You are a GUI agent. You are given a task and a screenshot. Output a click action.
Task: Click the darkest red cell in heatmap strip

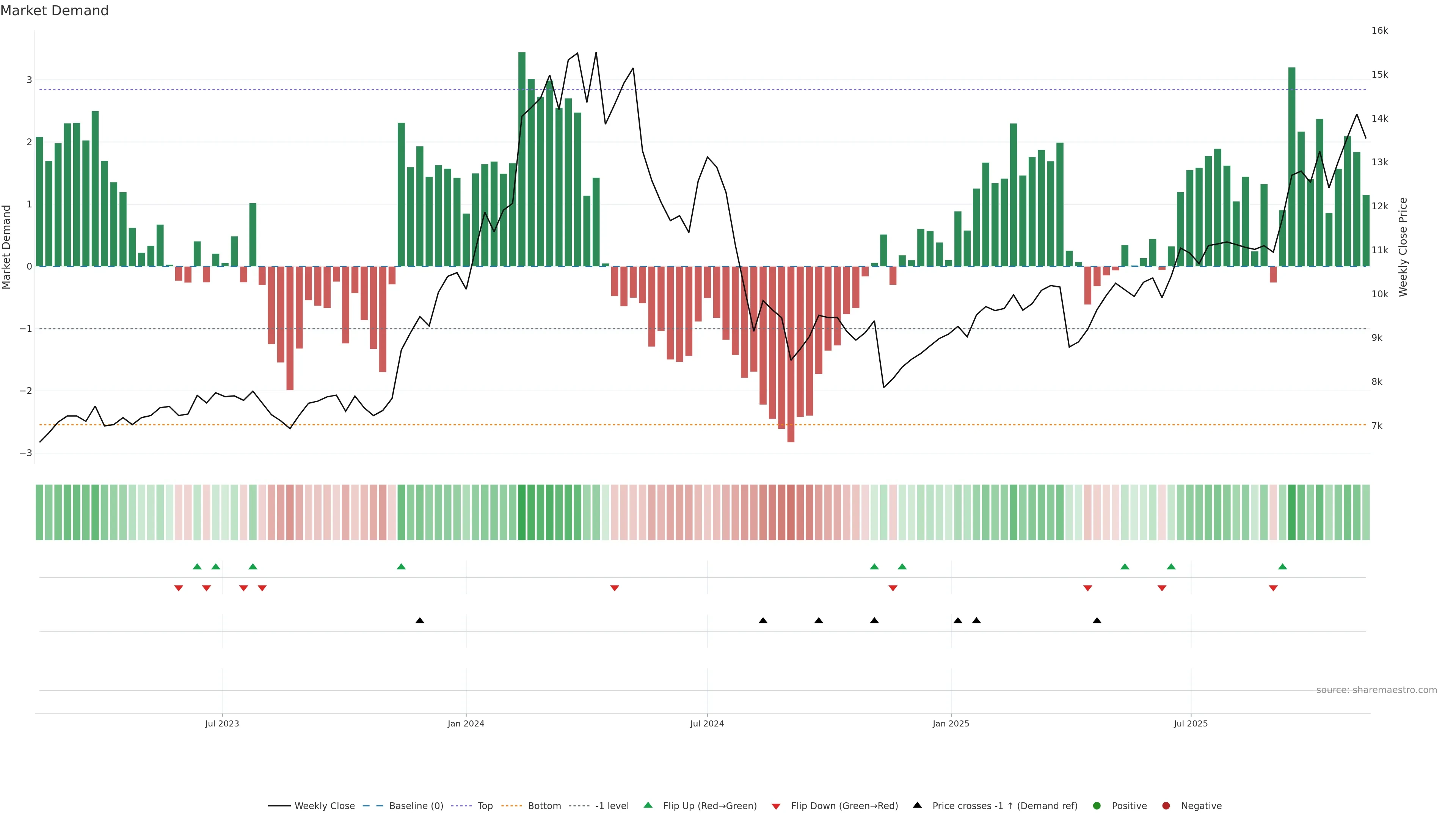pyautogui.click(x=791, y=512)
